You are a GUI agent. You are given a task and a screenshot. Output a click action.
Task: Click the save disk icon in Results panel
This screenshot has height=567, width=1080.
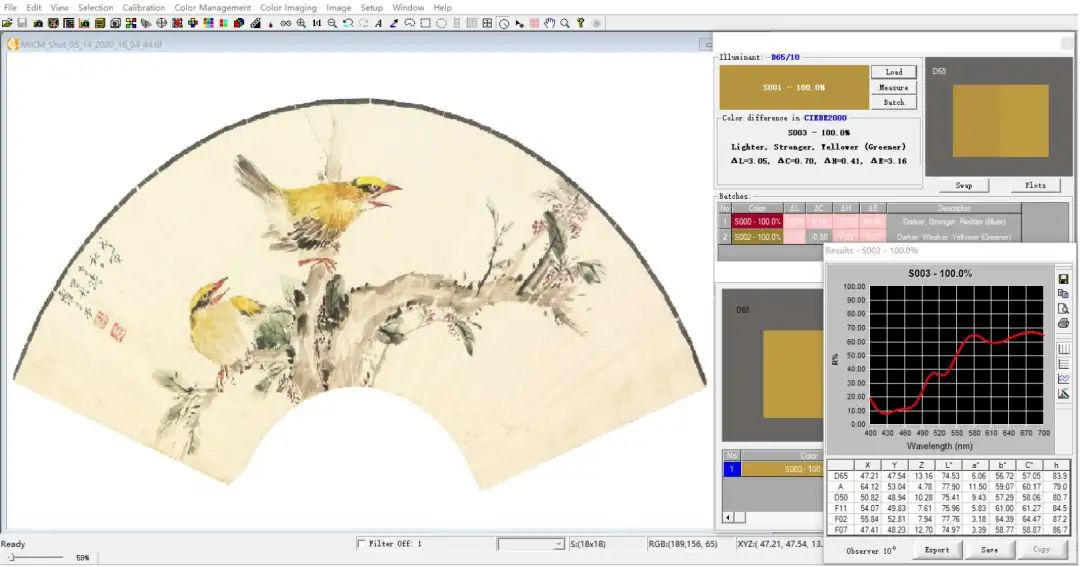(x=1063, y=279)
